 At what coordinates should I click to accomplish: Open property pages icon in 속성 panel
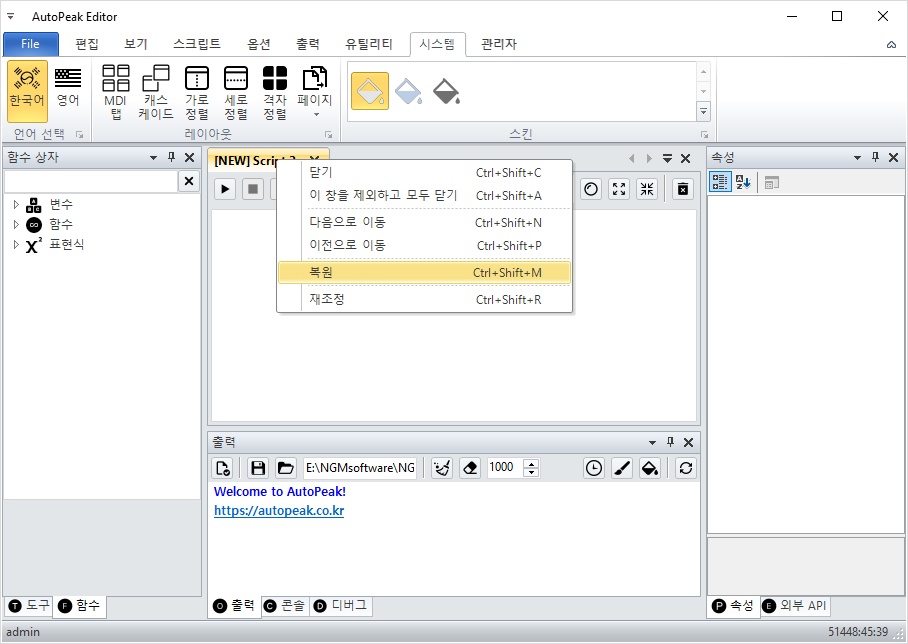click(771, 183)
